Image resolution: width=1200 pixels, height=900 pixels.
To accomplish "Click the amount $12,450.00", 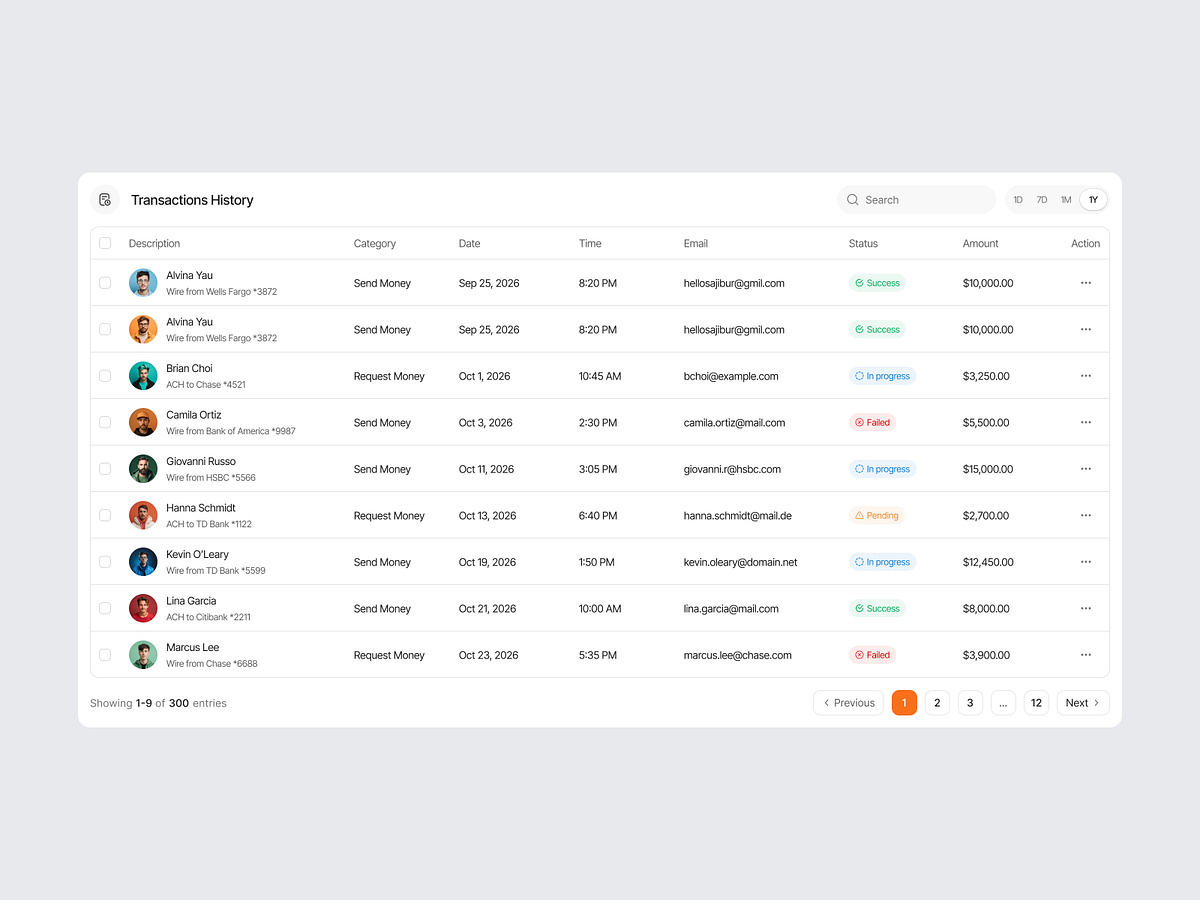I will click(988, 562).
